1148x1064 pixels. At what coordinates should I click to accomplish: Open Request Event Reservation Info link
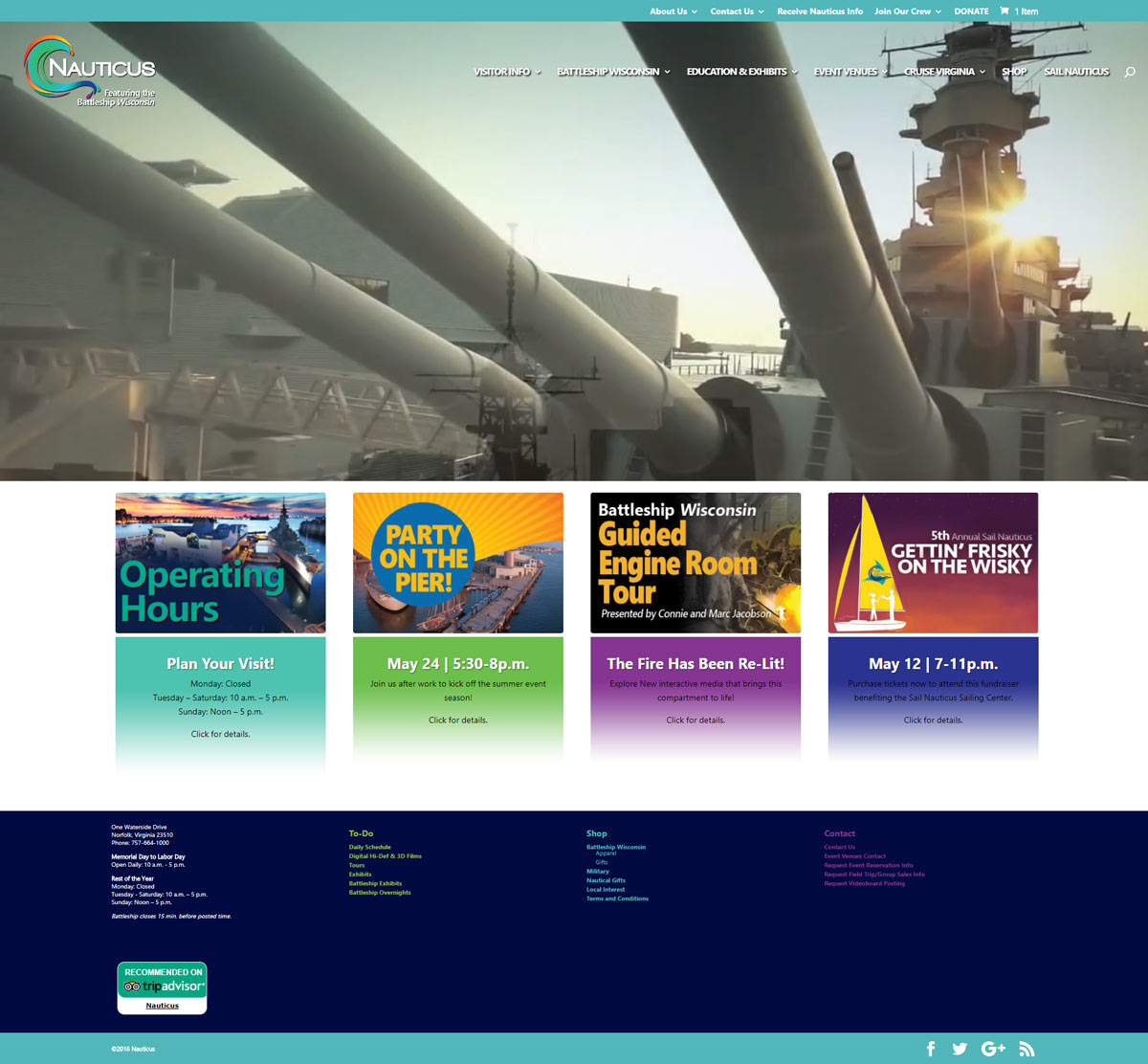869,865
